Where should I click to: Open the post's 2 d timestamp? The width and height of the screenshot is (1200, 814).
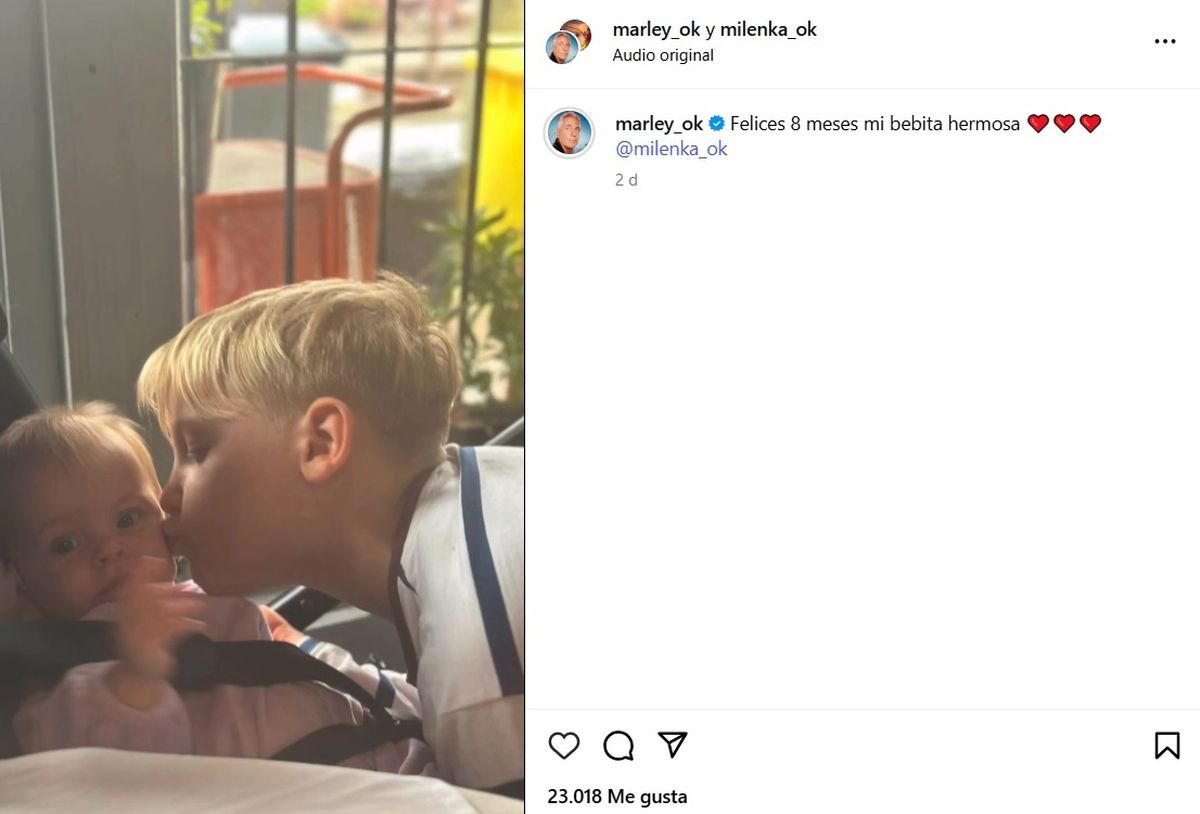[626, 180]
